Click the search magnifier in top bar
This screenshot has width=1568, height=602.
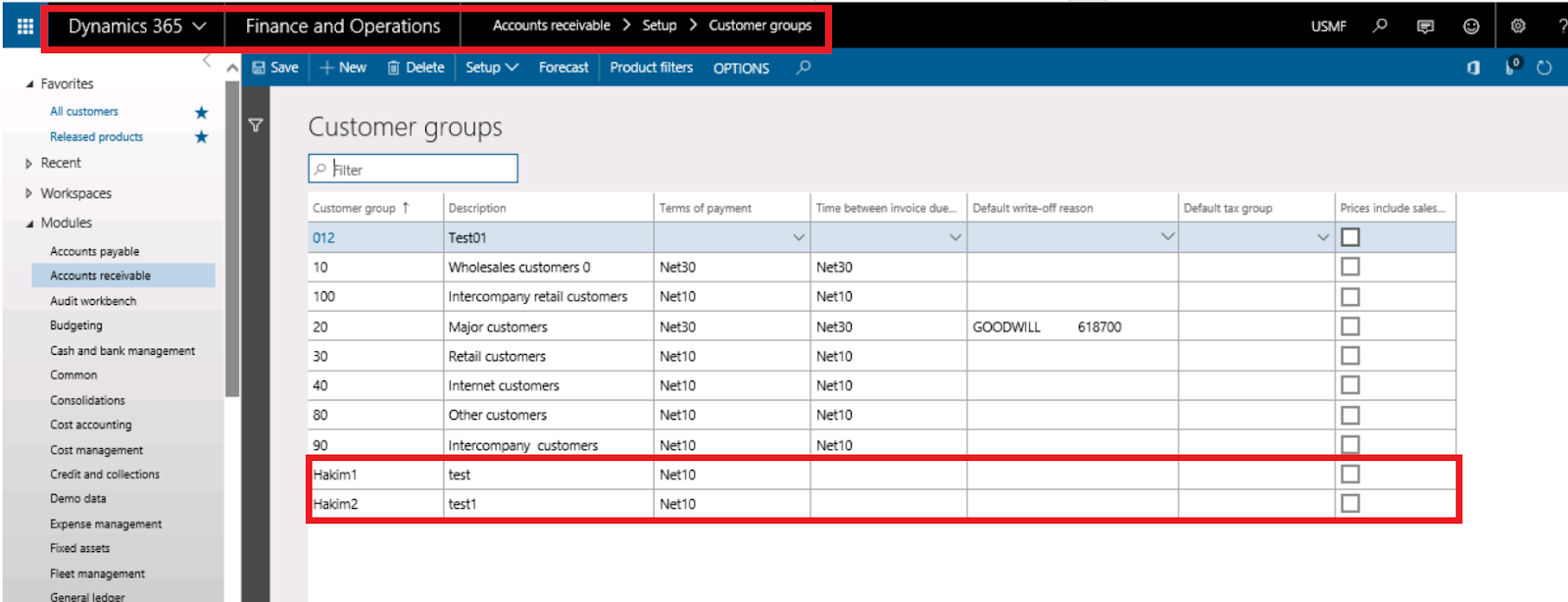point(1380,25)
